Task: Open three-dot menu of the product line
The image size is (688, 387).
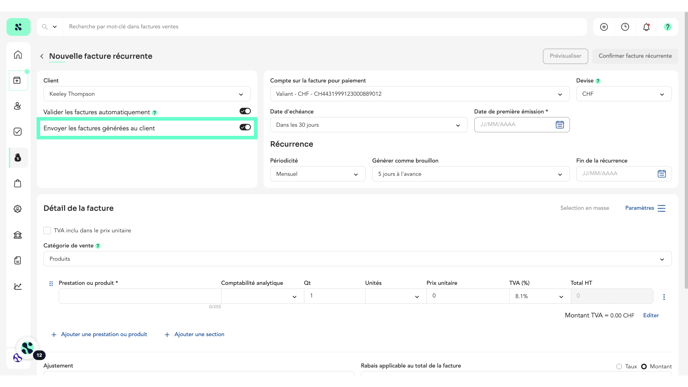Action: pos(664,297)
